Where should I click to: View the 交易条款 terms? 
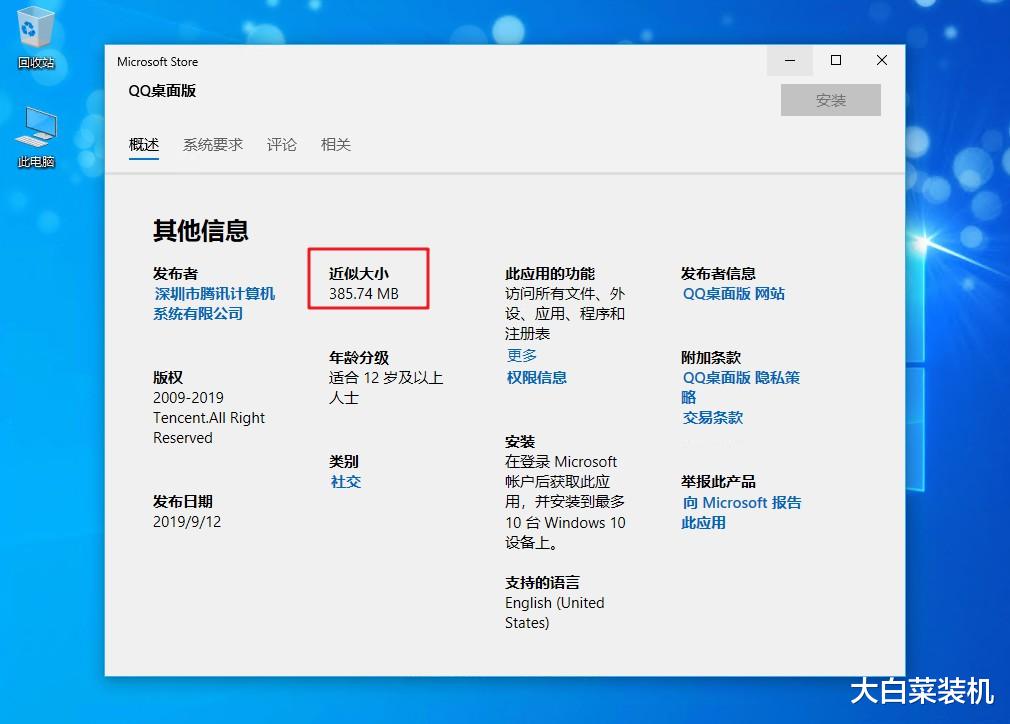coord(712,417)
